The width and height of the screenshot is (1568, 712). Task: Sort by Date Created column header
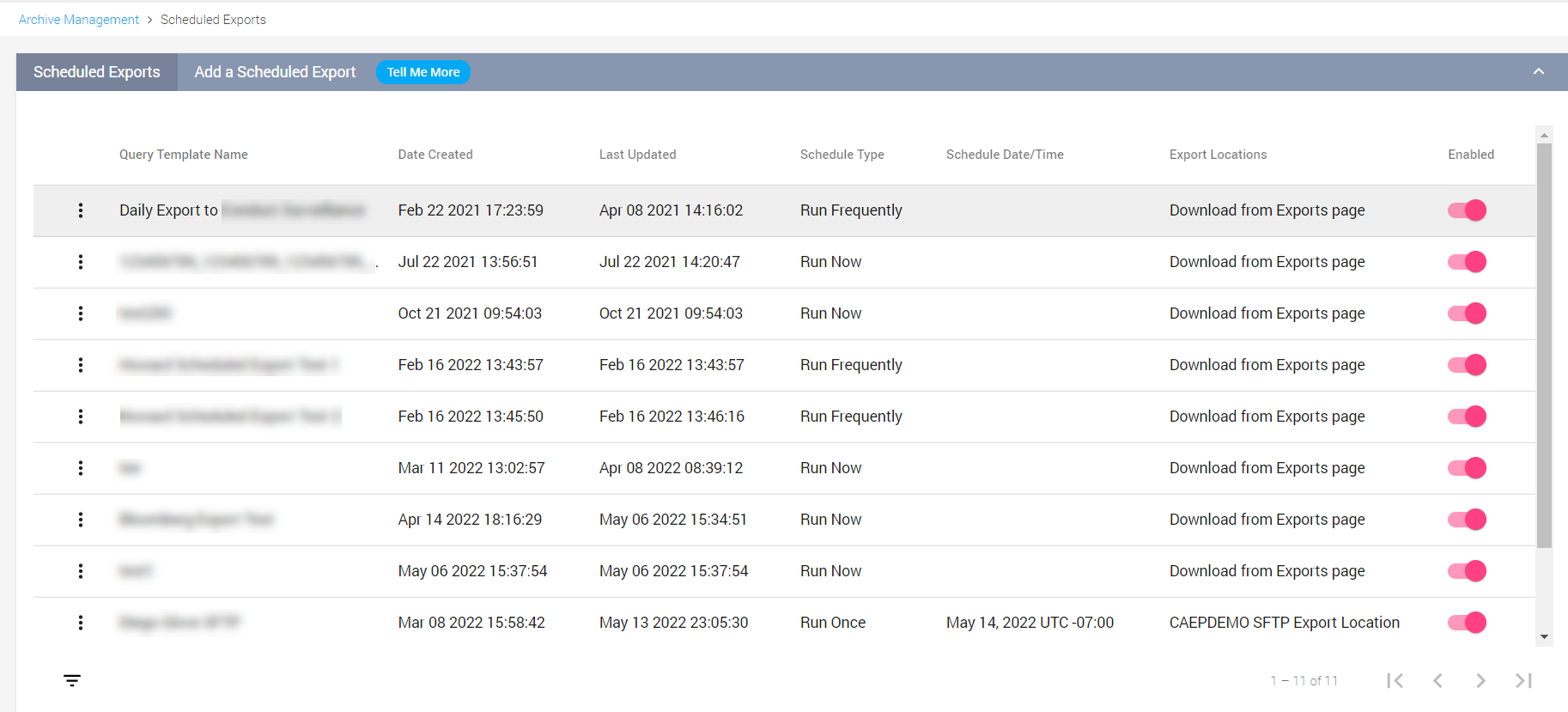(435, 155)
